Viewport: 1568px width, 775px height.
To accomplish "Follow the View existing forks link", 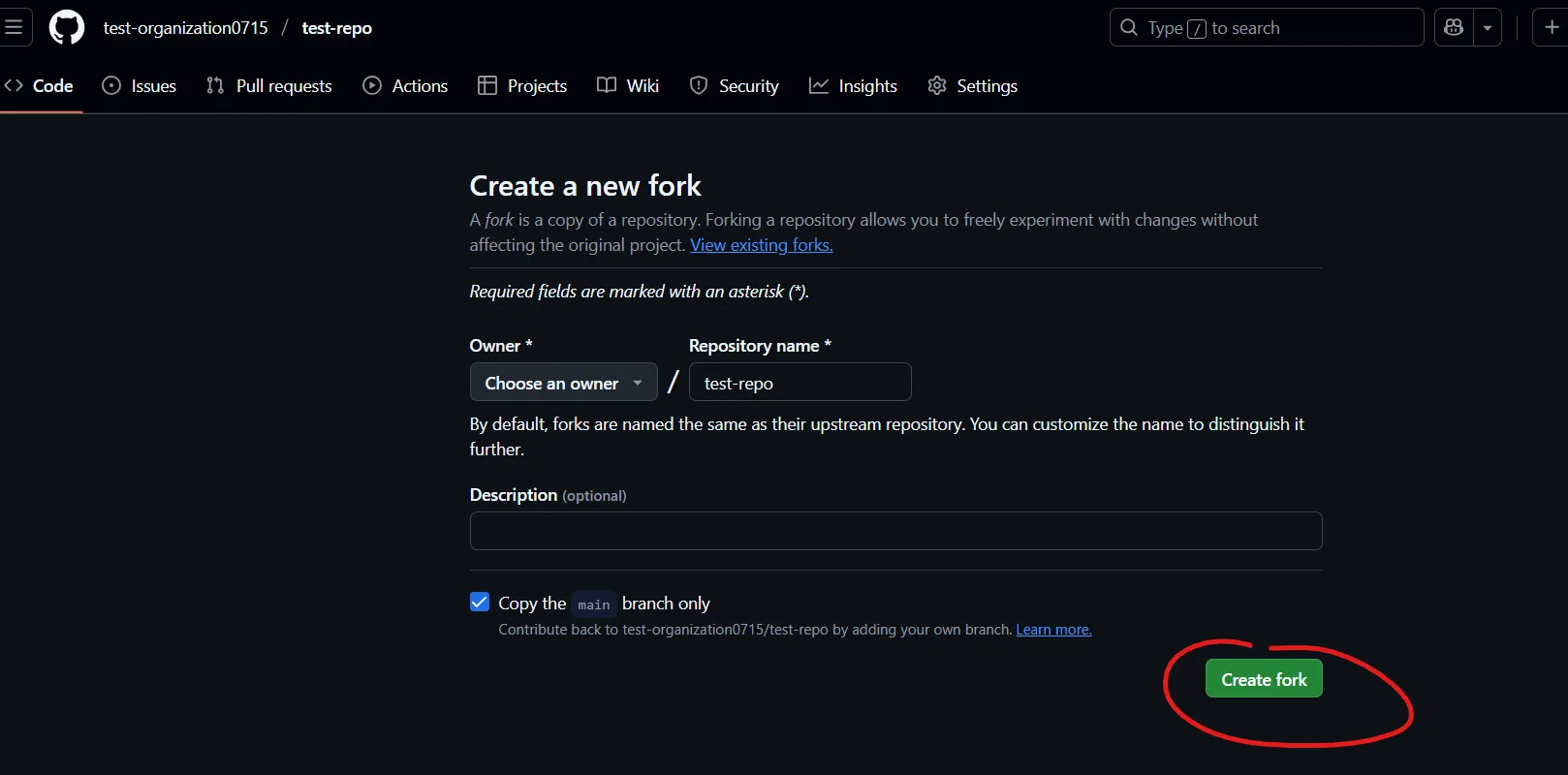I will 762,245.
